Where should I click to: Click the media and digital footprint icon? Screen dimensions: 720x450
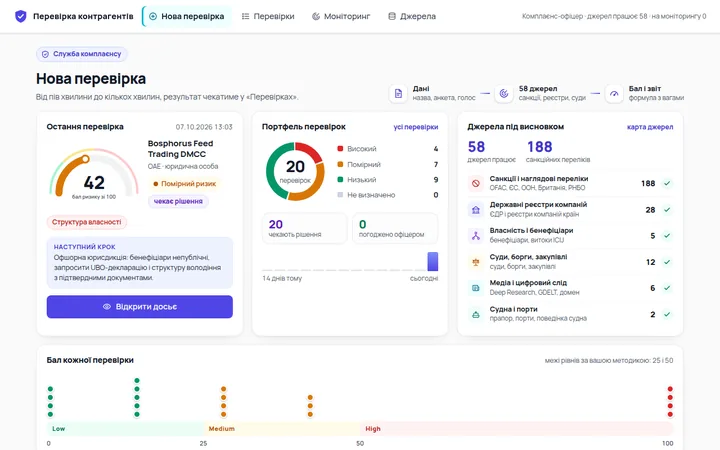[x=476, y=288]
